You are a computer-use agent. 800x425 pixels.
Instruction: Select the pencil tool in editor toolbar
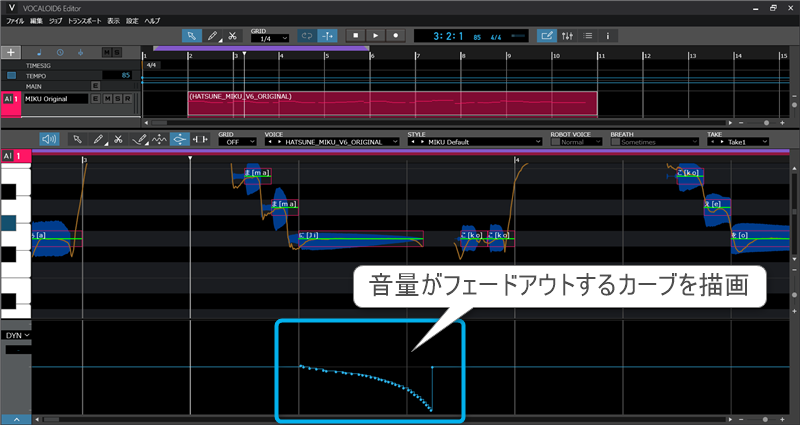[x=98, y=139]
